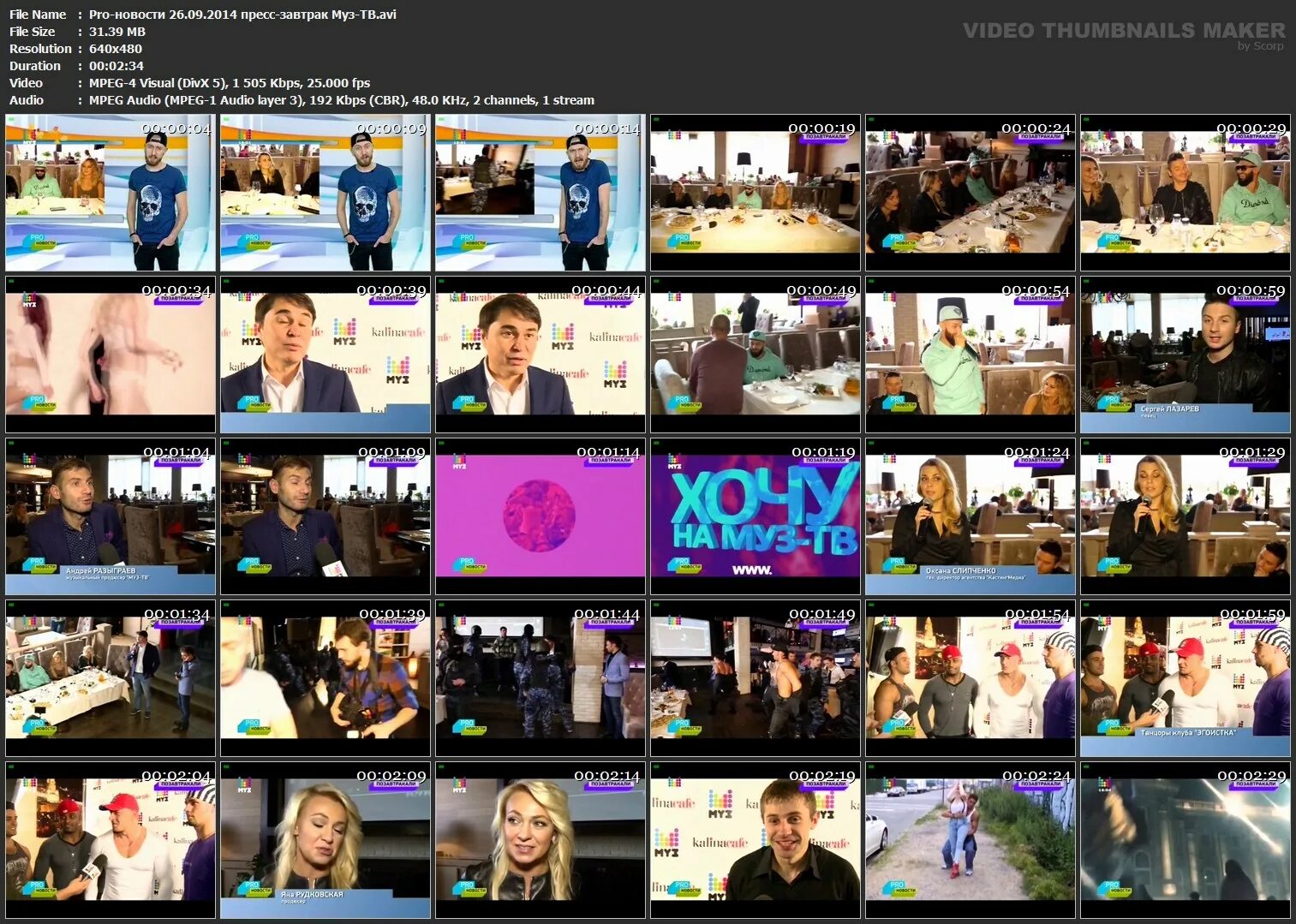Click the file size value 31.39 MB
Screen dimensions: 1296x924
pos(117,32)
